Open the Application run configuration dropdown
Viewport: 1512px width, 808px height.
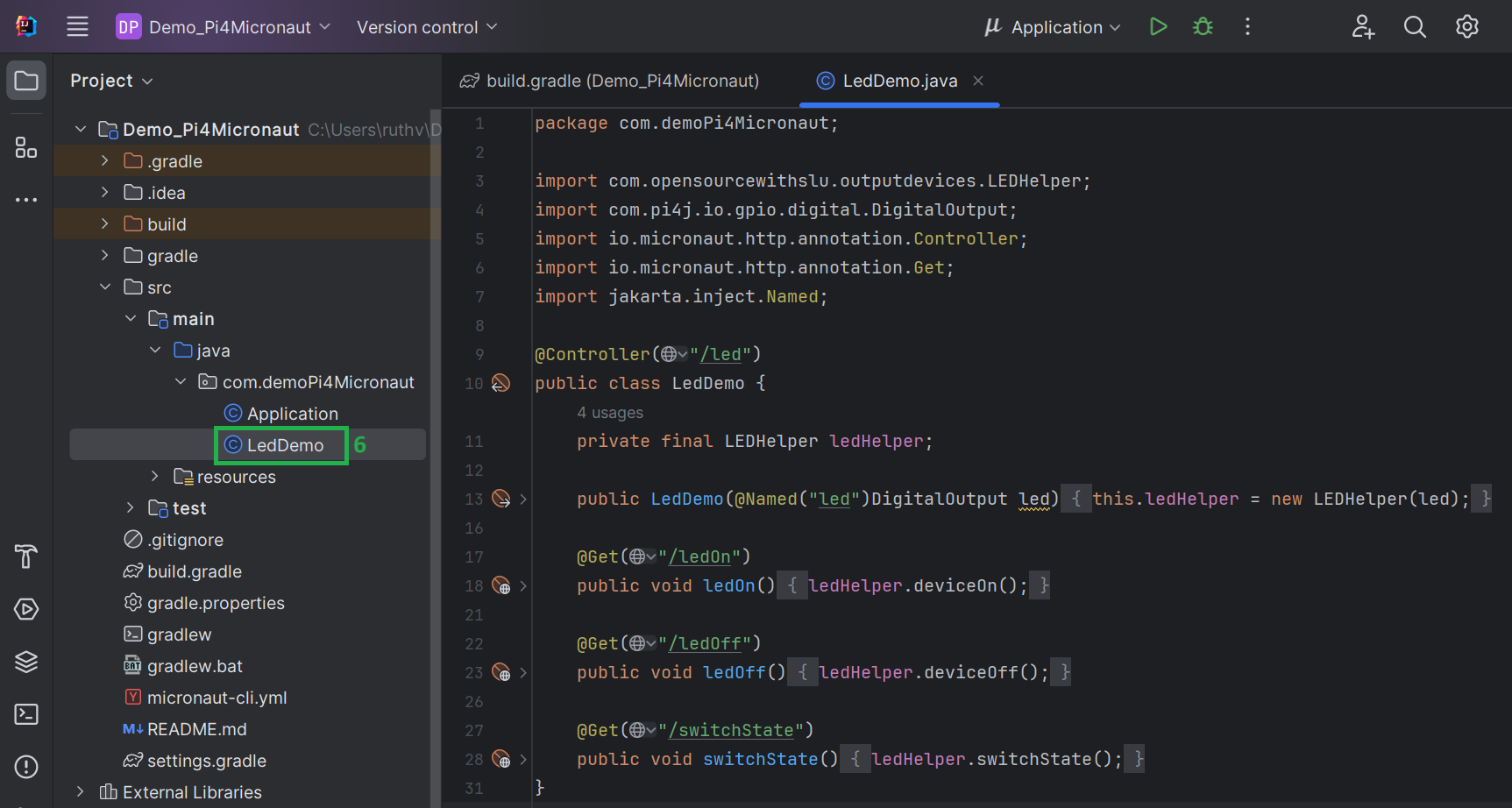point(1052,27)
